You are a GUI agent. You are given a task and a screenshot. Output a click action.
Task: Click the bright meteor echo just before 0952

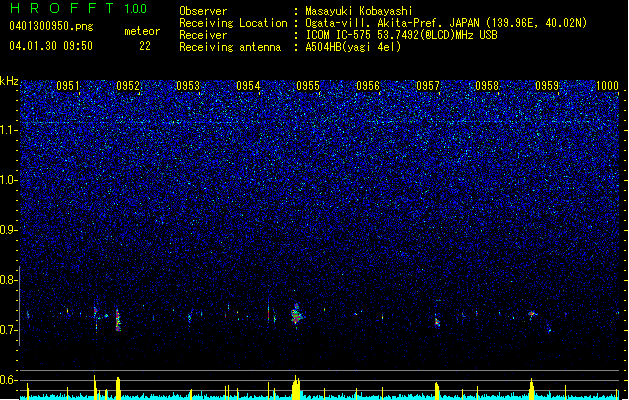[118, 320]
